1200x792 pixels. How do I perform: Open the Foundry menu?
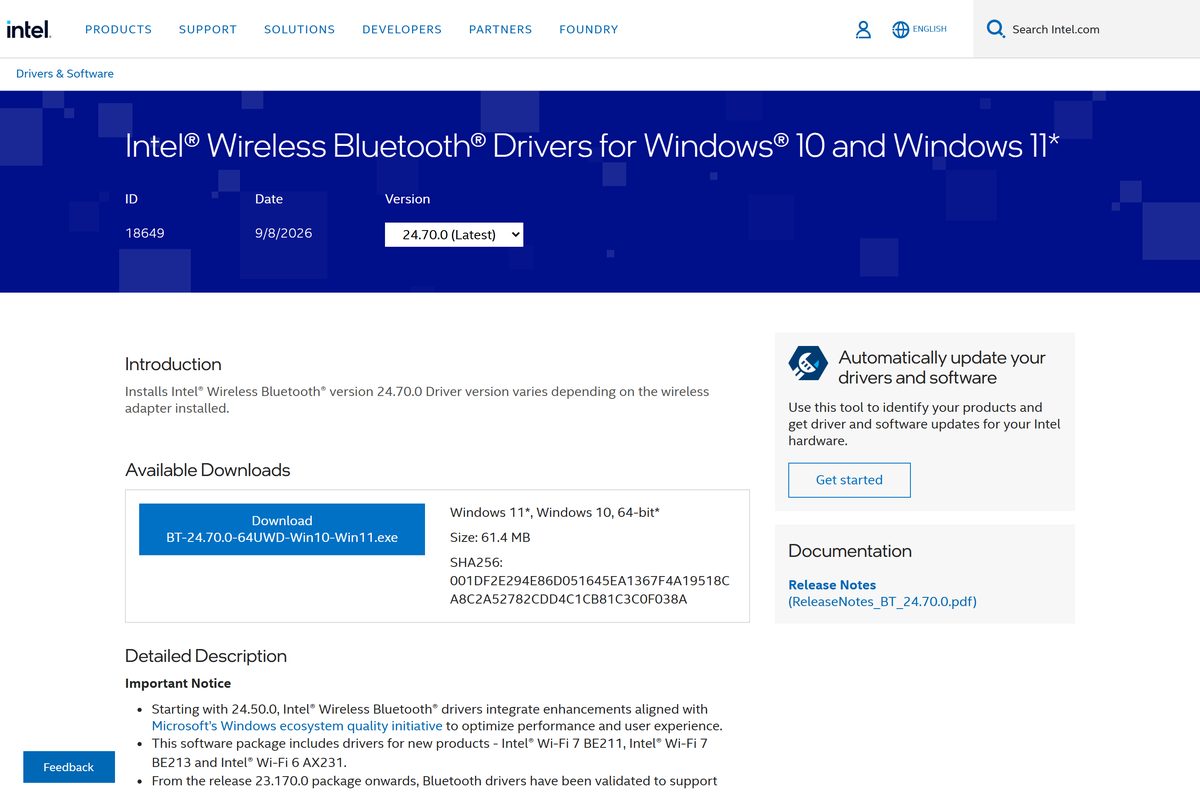point(588,29)
